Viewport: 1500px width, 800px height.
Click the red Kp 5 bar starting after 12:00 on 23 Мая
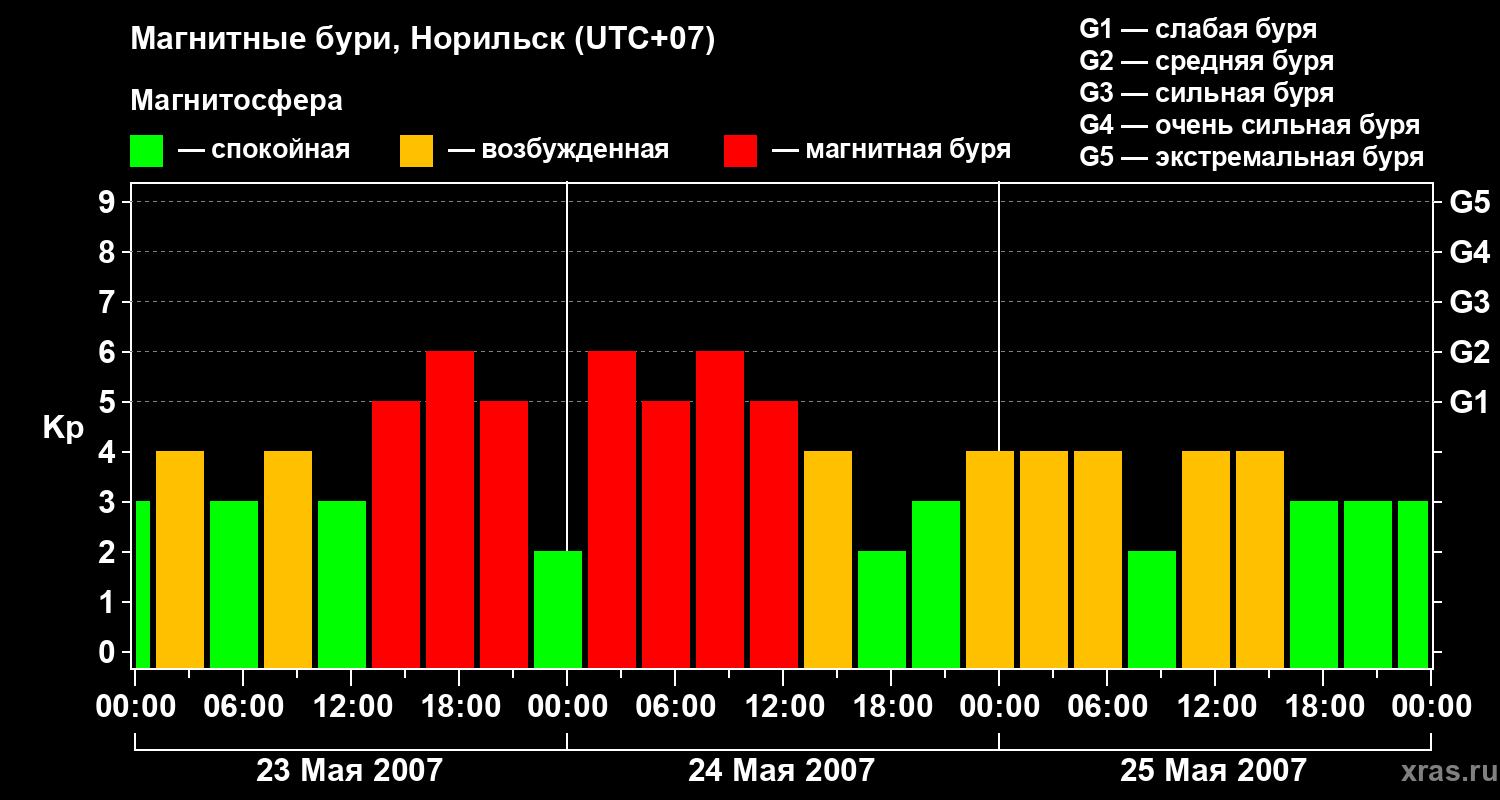[x=396, y=535]
